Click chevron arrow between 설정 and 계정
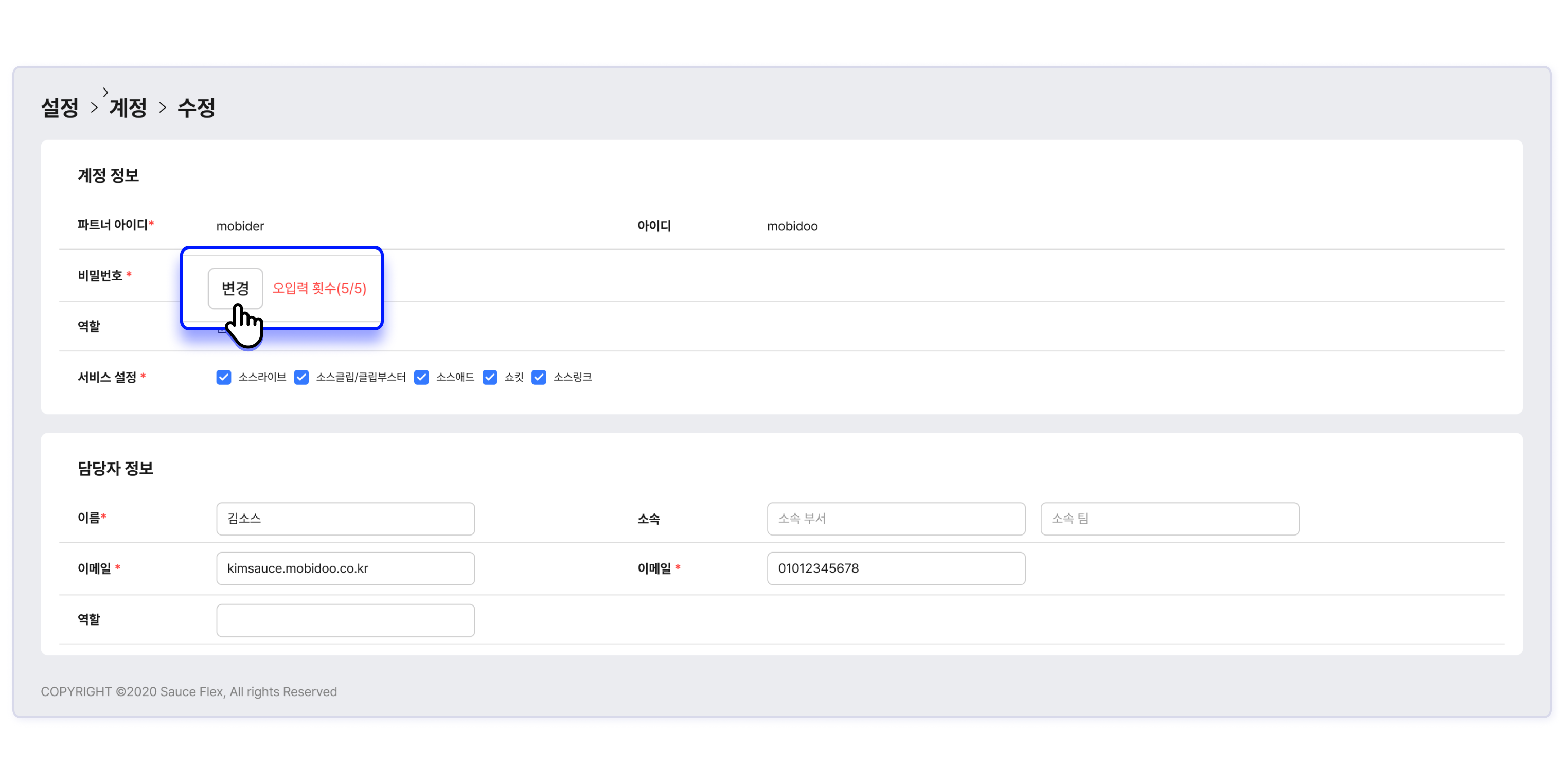Viewport: 1564px width, 784px height. click(x=94, y=108)
